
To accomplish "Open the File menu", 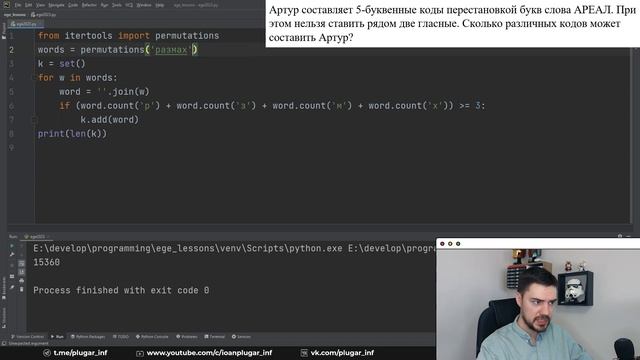I will [x=18, y=5].
